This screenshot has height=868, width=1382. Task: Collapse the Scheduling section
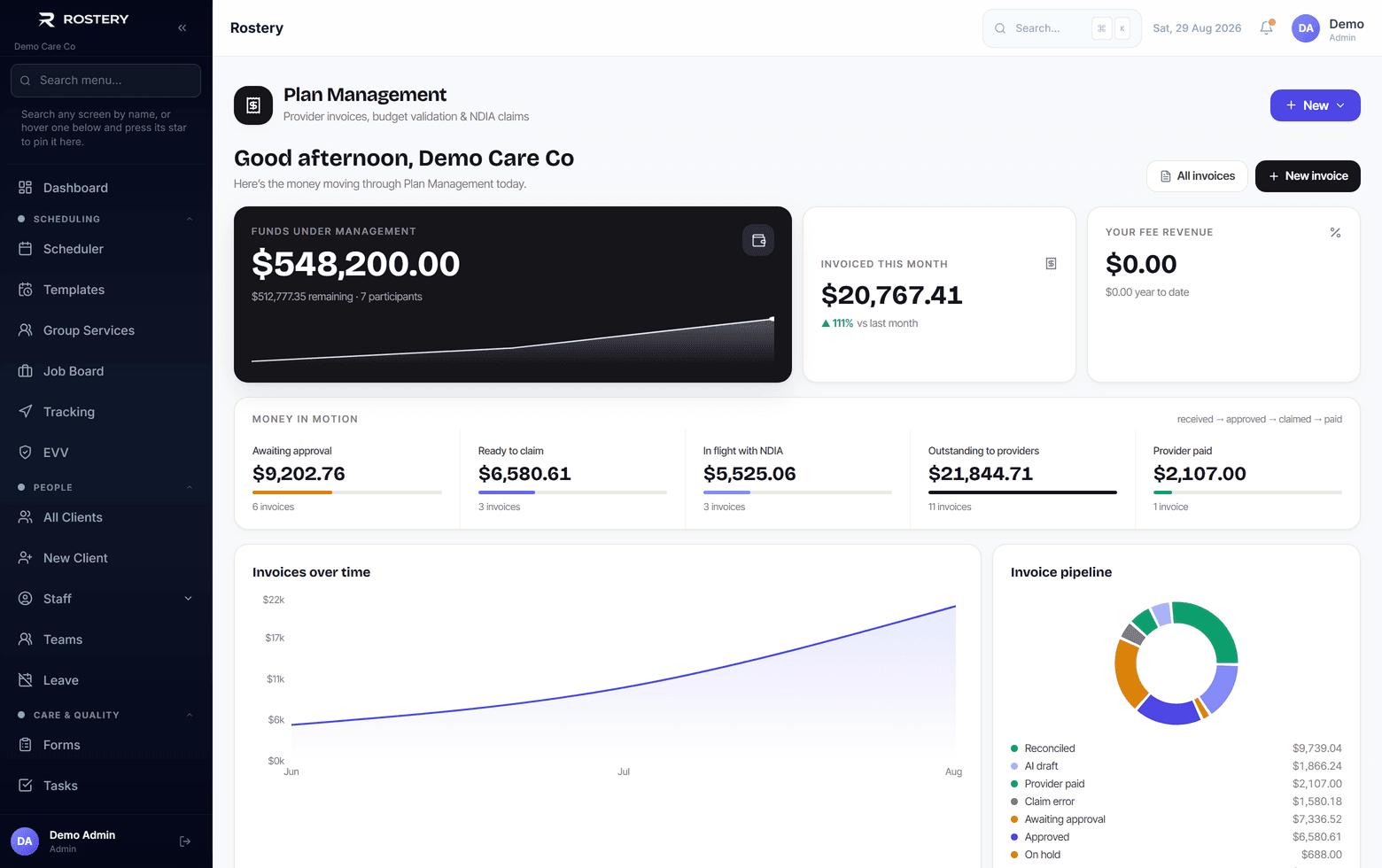pyautogui.click(x=105, y=219)
